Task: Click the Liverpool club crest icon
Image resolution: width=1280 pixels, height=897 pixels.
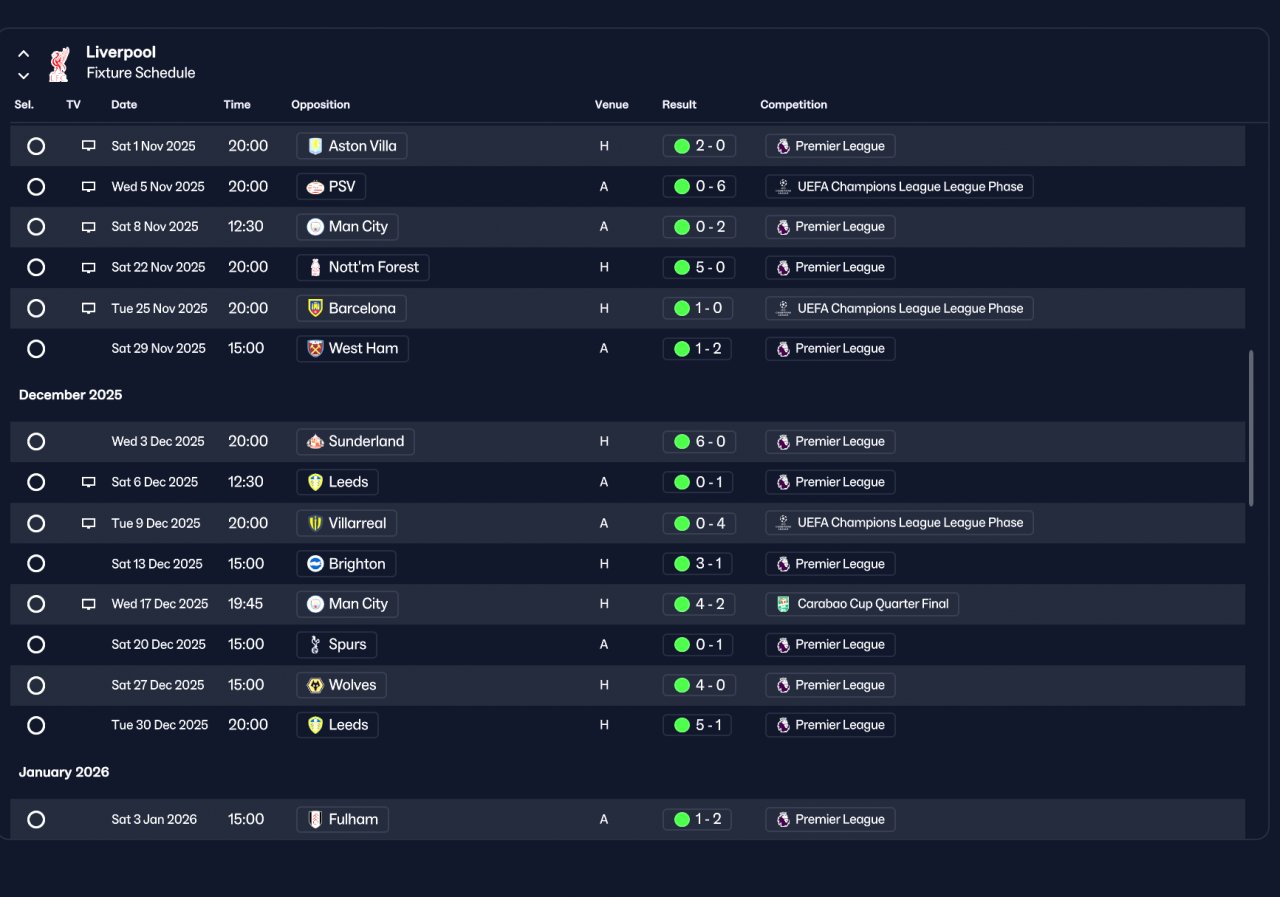Action: (59, 63)
